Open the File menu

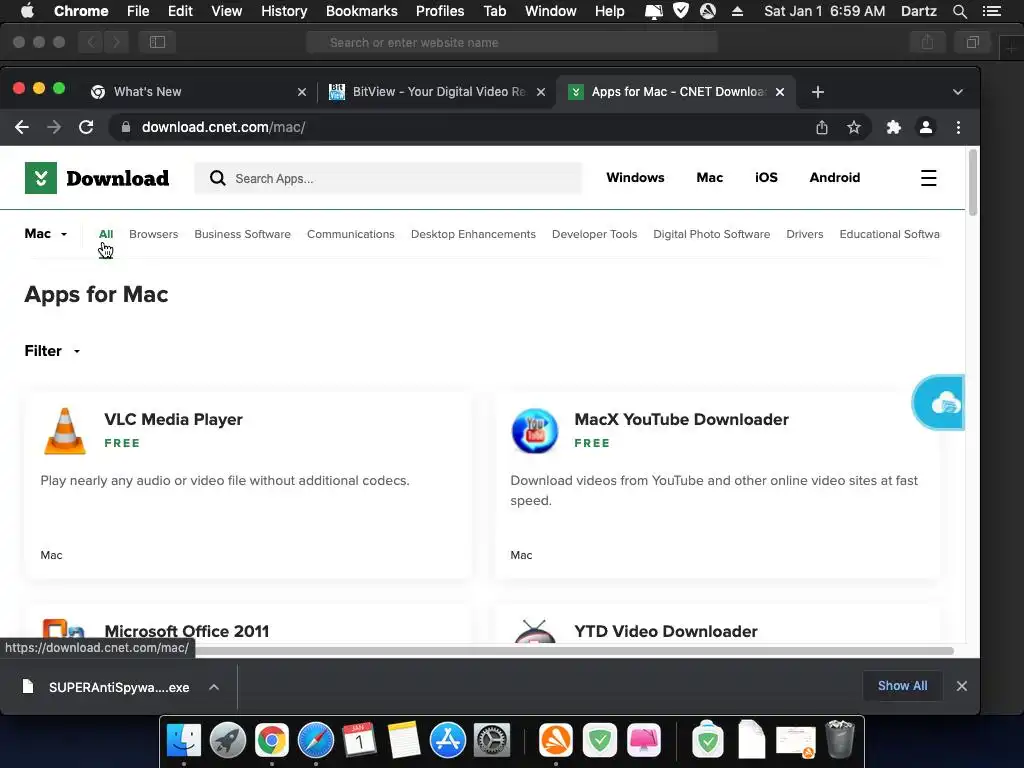coord(138,11)
